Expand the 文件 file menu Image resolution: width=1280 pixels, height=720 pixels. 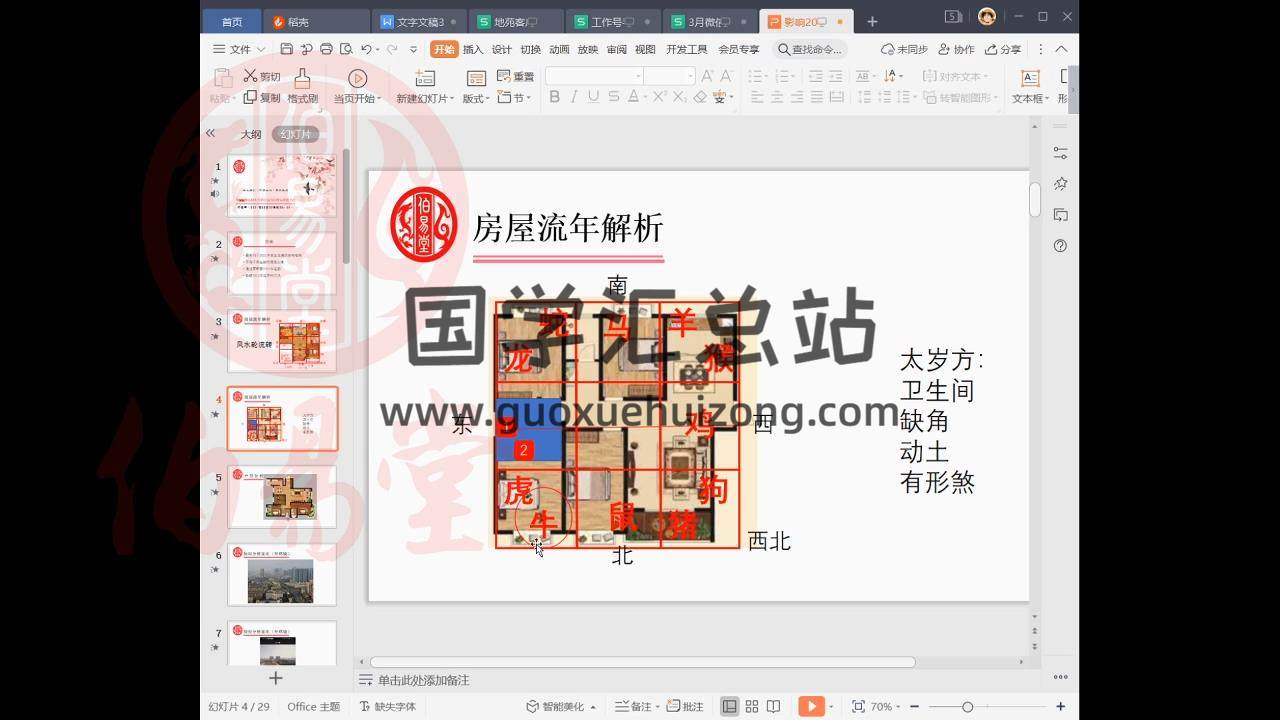click(x=239, y=49)
